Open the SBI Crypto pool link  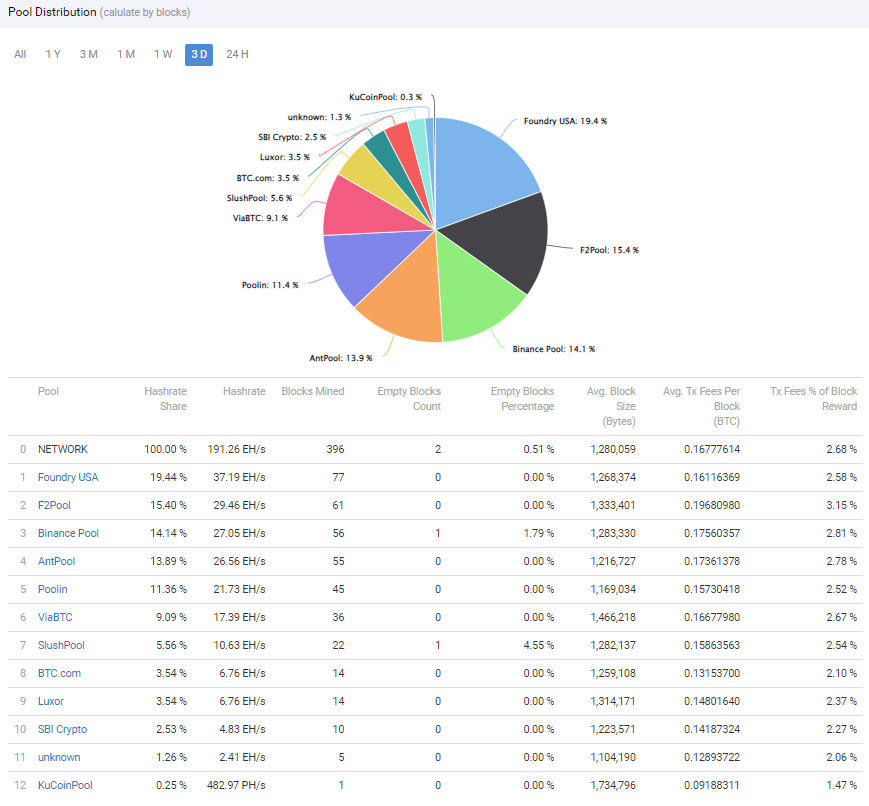63,730
